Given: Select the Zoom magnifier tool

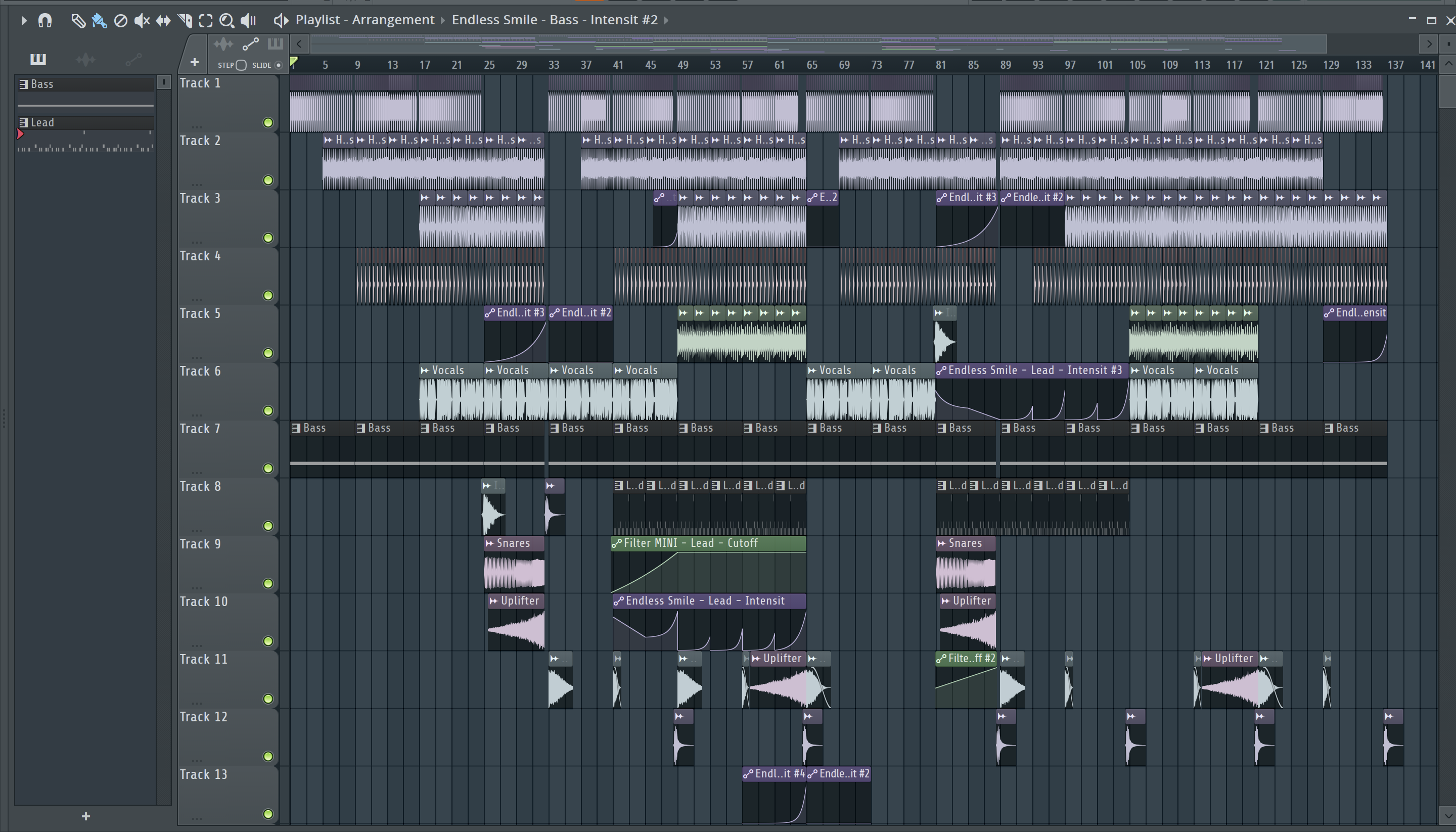Looking at the screenshot, I should pos(227,21).
